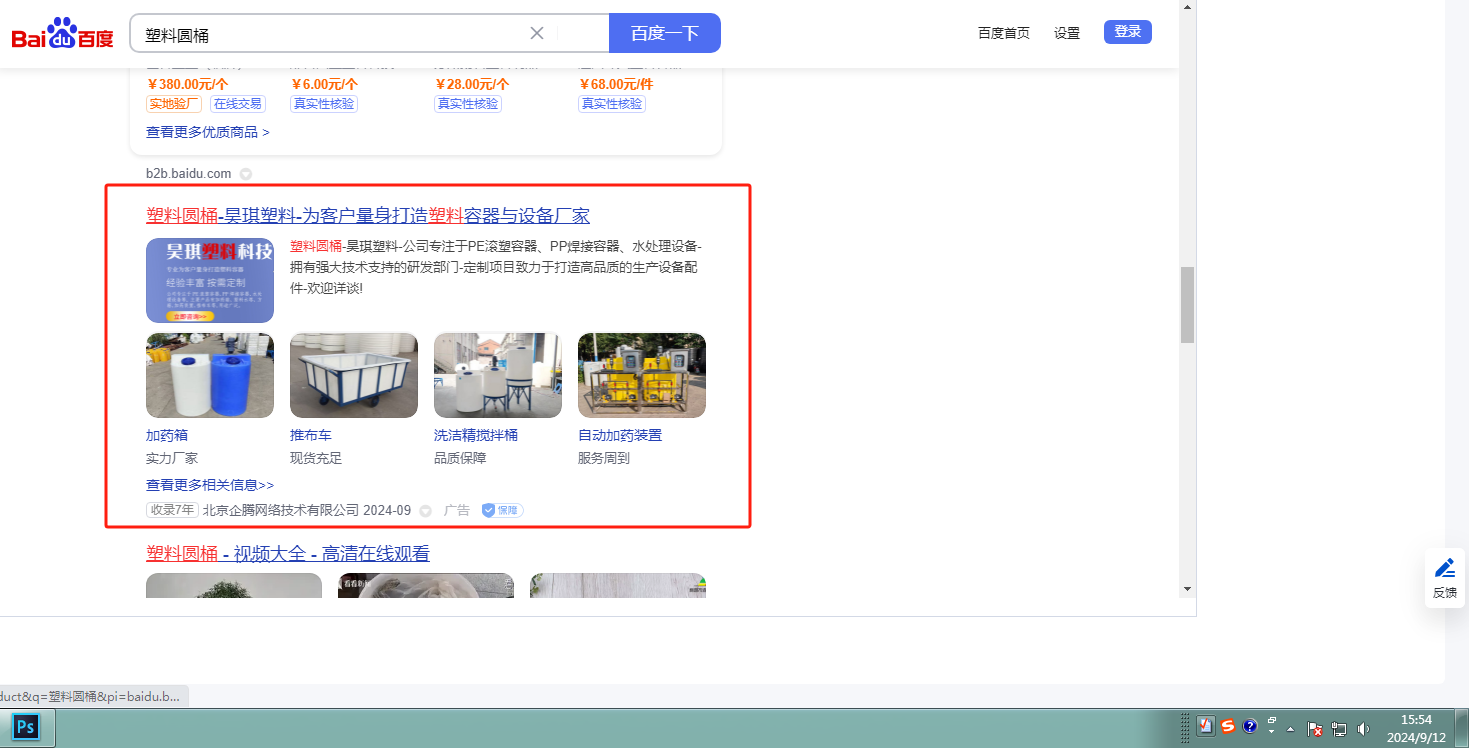The image size is (1469, 748).
Task: Submit search with 百度一下 button
Action: tap(665, 33)
